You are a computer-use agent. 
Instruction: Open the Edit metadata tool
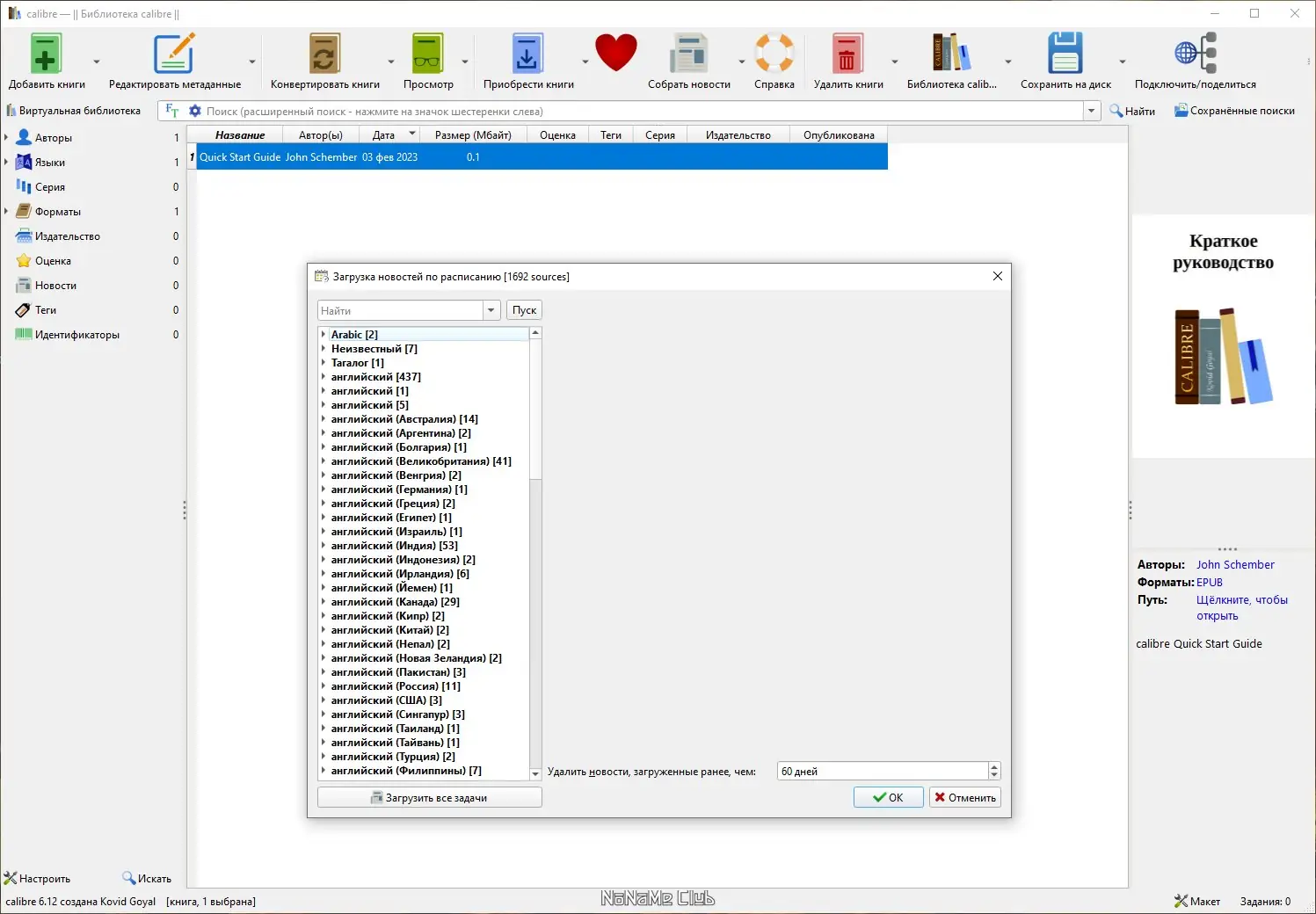(174, 54)
